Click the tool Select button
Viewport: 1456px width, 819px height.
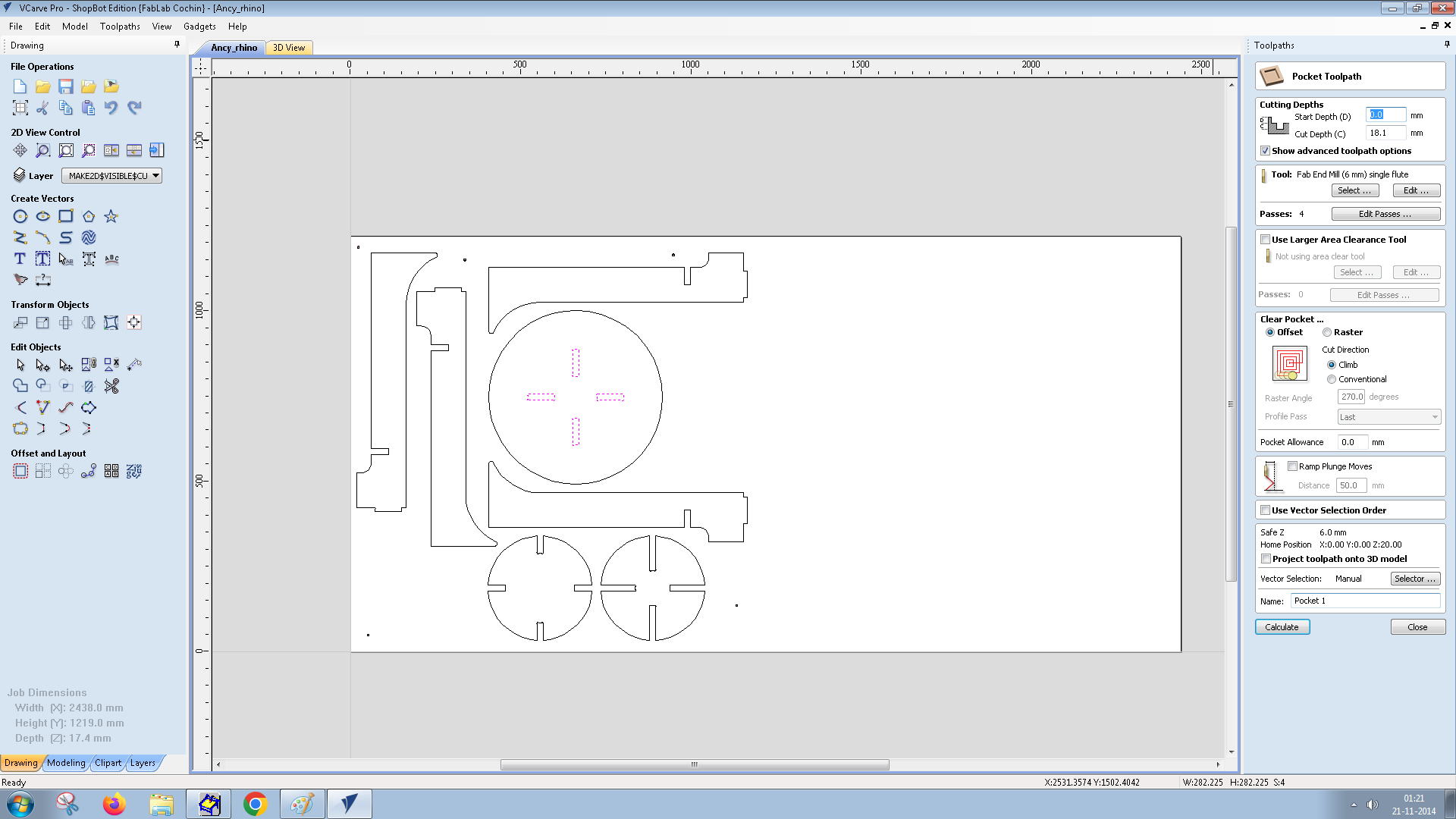pos(1355,190)
